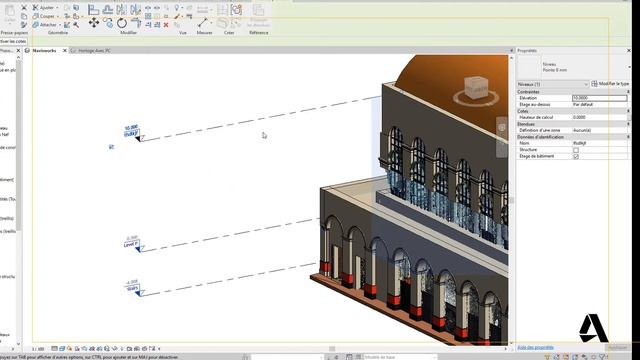Image resolution: width=640 pixels, height=360 pixels.
Task: Click the Measure between references tool
Action: click(203, 22)
